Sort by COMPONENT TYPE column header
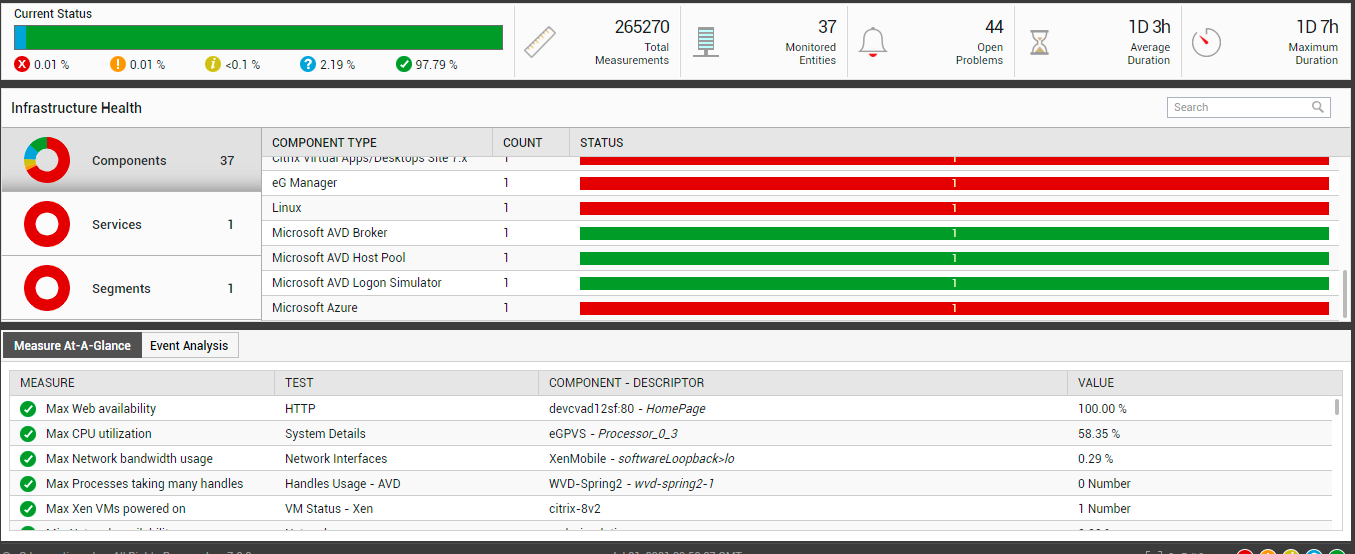Viewport: 1355px width, 554px height. pyautogui.click(x=377, y=143)
